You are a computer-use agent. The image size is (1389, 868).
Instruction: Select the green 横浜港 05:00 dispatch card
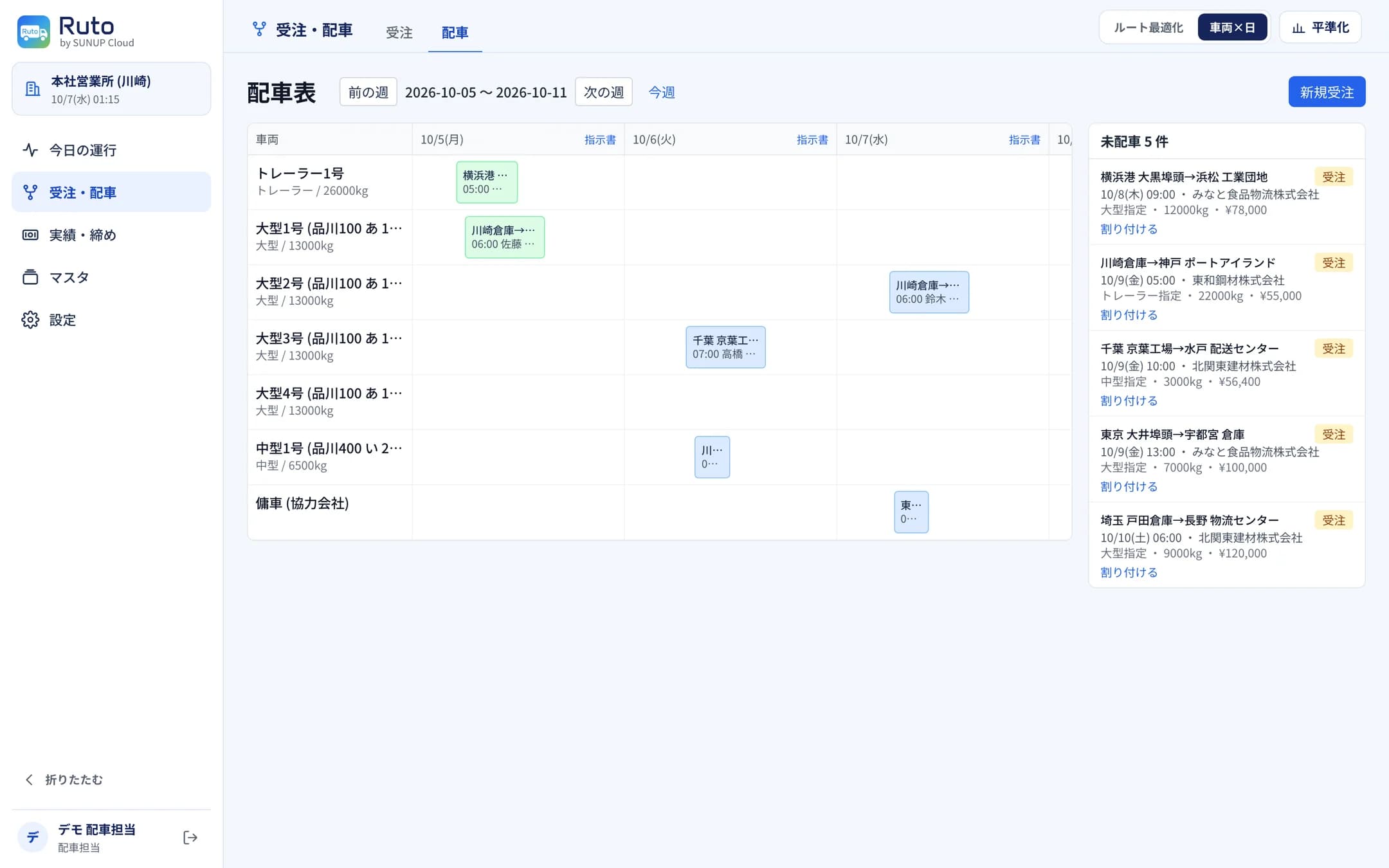[487, 182]
